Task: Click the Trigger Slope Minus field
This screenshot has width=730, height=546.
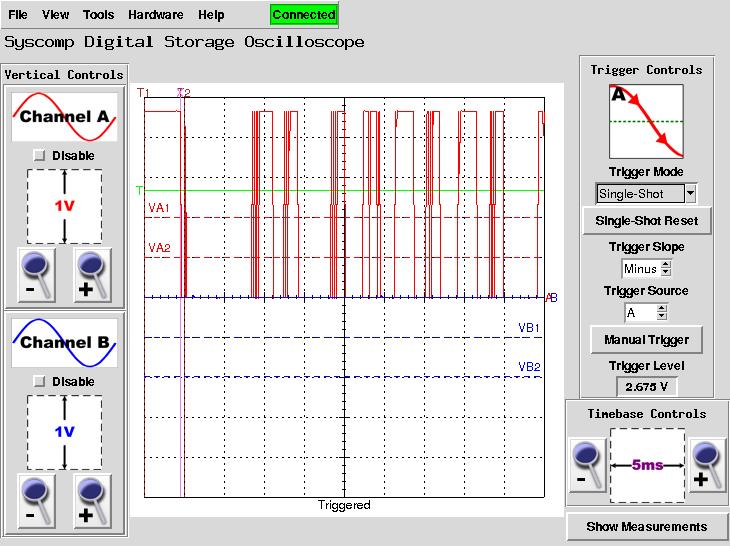Action: tap(641, 269)
